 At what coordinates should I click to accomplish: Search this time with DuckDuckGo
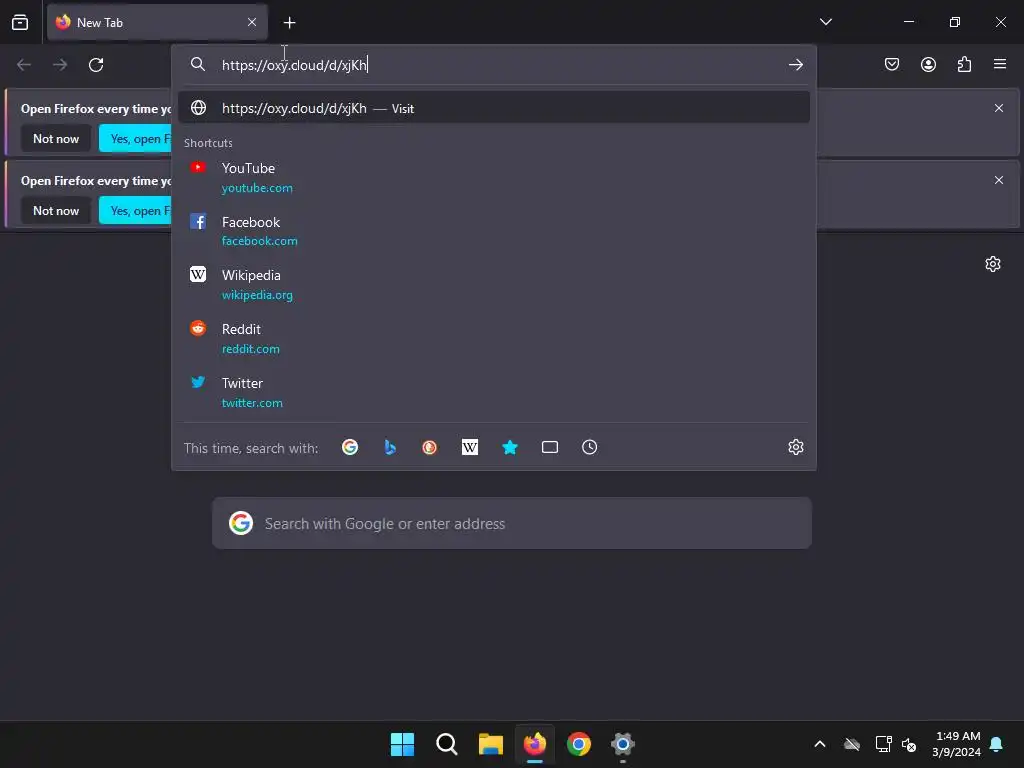(430, 447)
